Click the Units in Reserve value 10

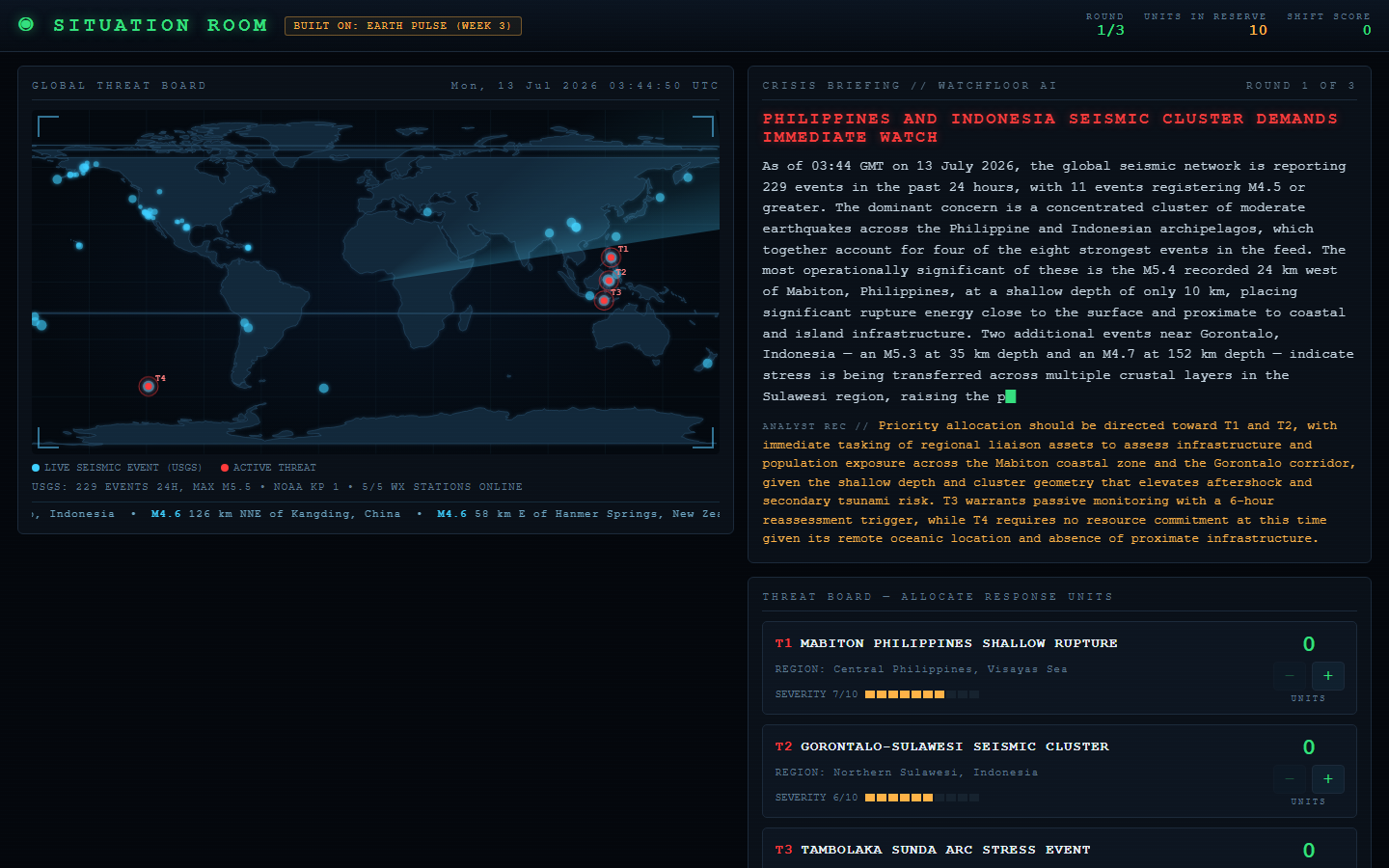(x=1258, y=30)
